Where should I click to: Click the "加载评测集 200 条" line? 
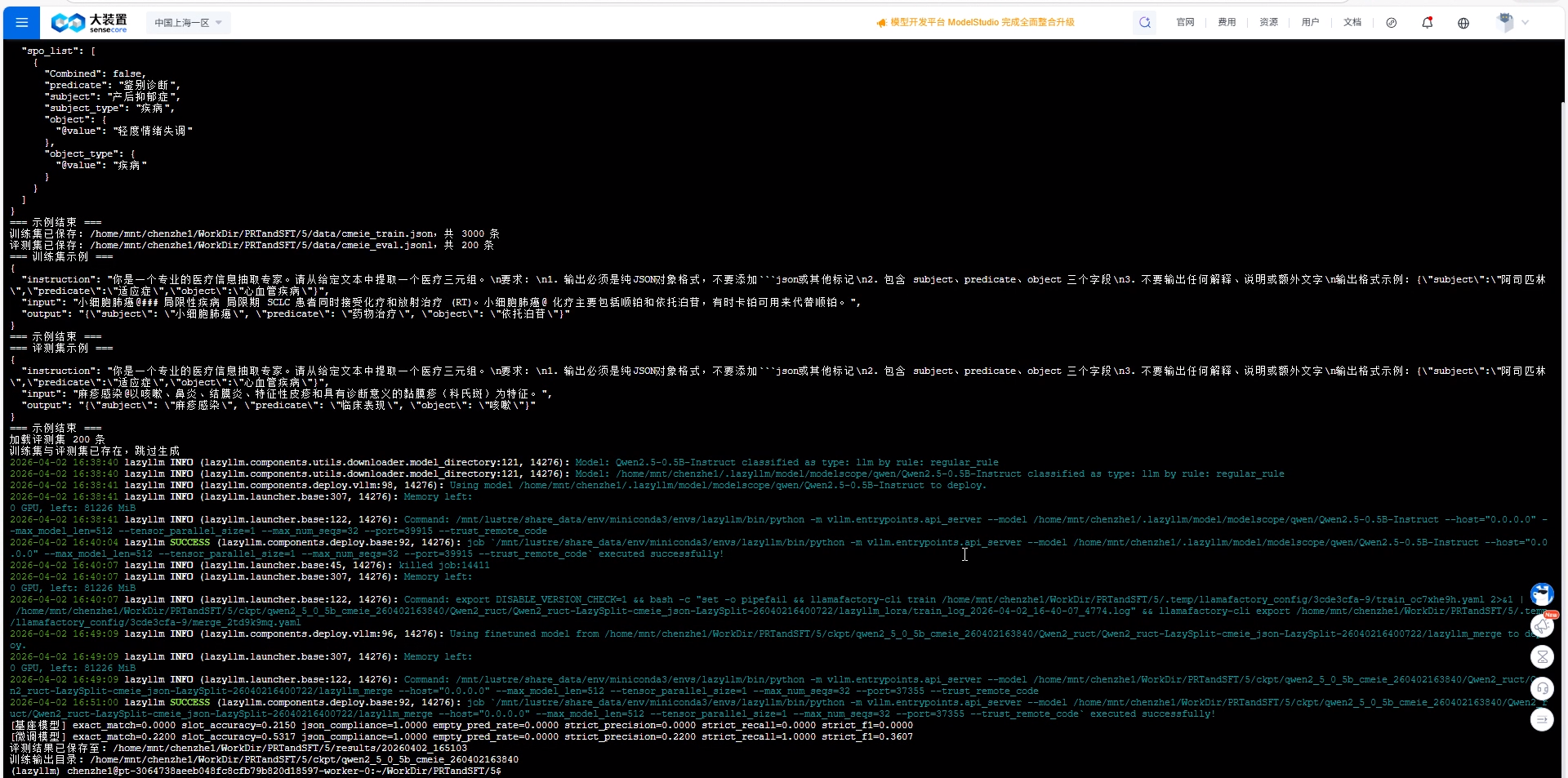pos(57,439)
